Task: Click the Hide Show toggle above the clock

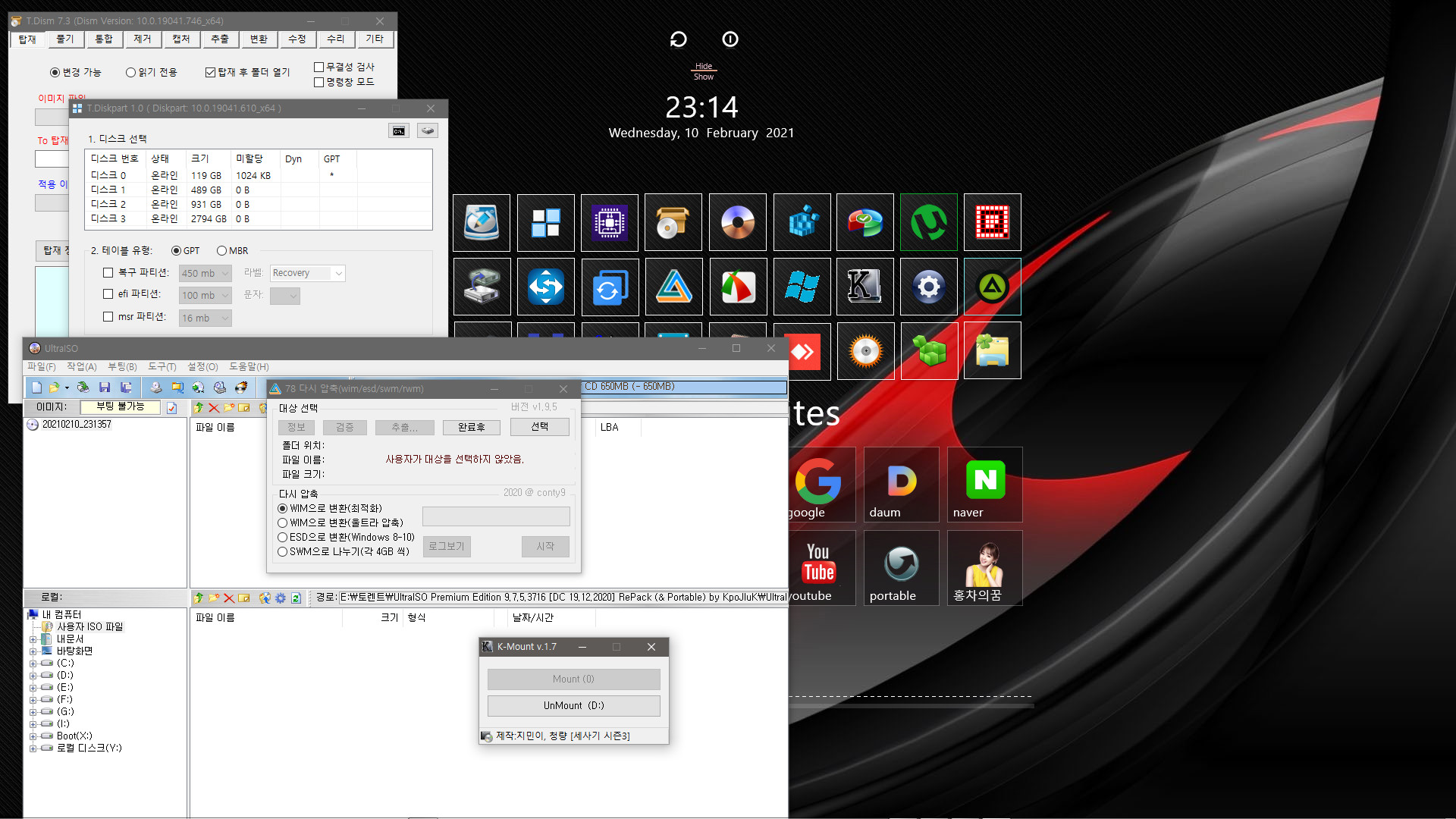Action: [704, 71]
